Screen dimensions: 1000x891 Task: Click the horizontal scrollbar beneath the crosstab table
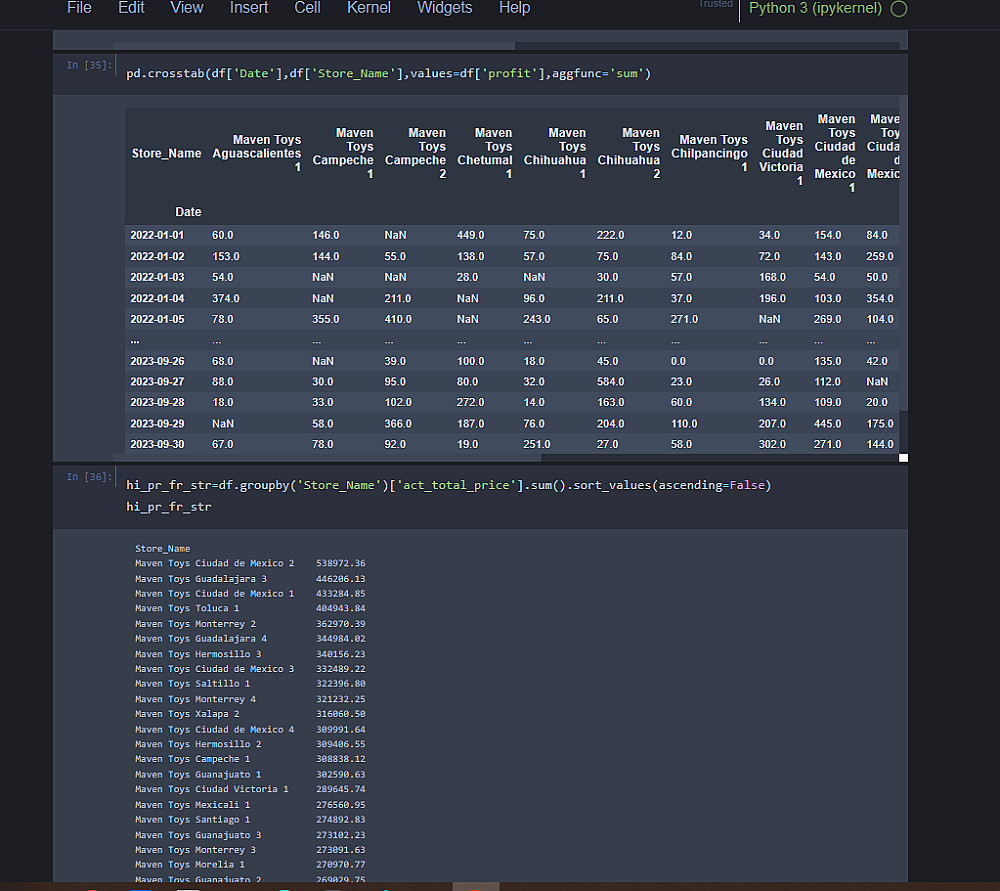[327, 457]
